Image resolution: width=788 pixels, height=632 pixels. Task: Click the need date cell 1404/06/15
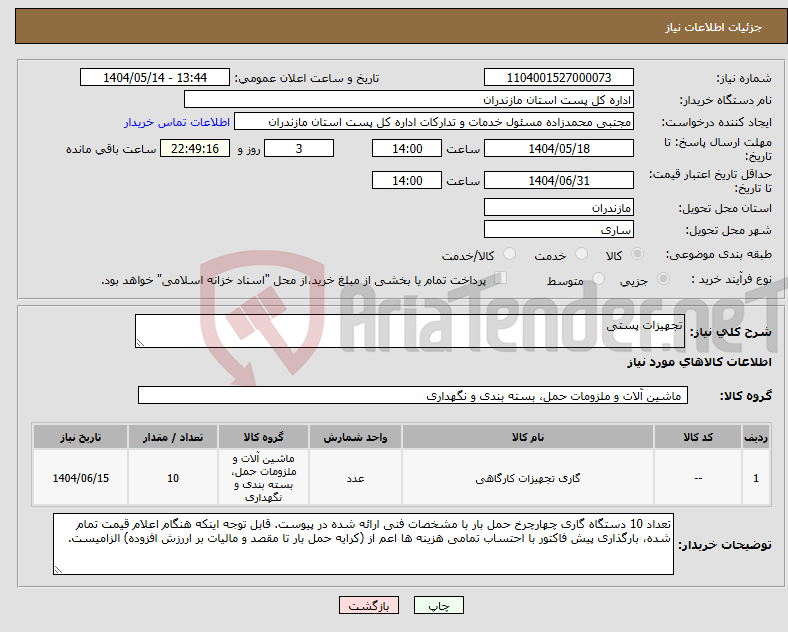pos(80,478)
